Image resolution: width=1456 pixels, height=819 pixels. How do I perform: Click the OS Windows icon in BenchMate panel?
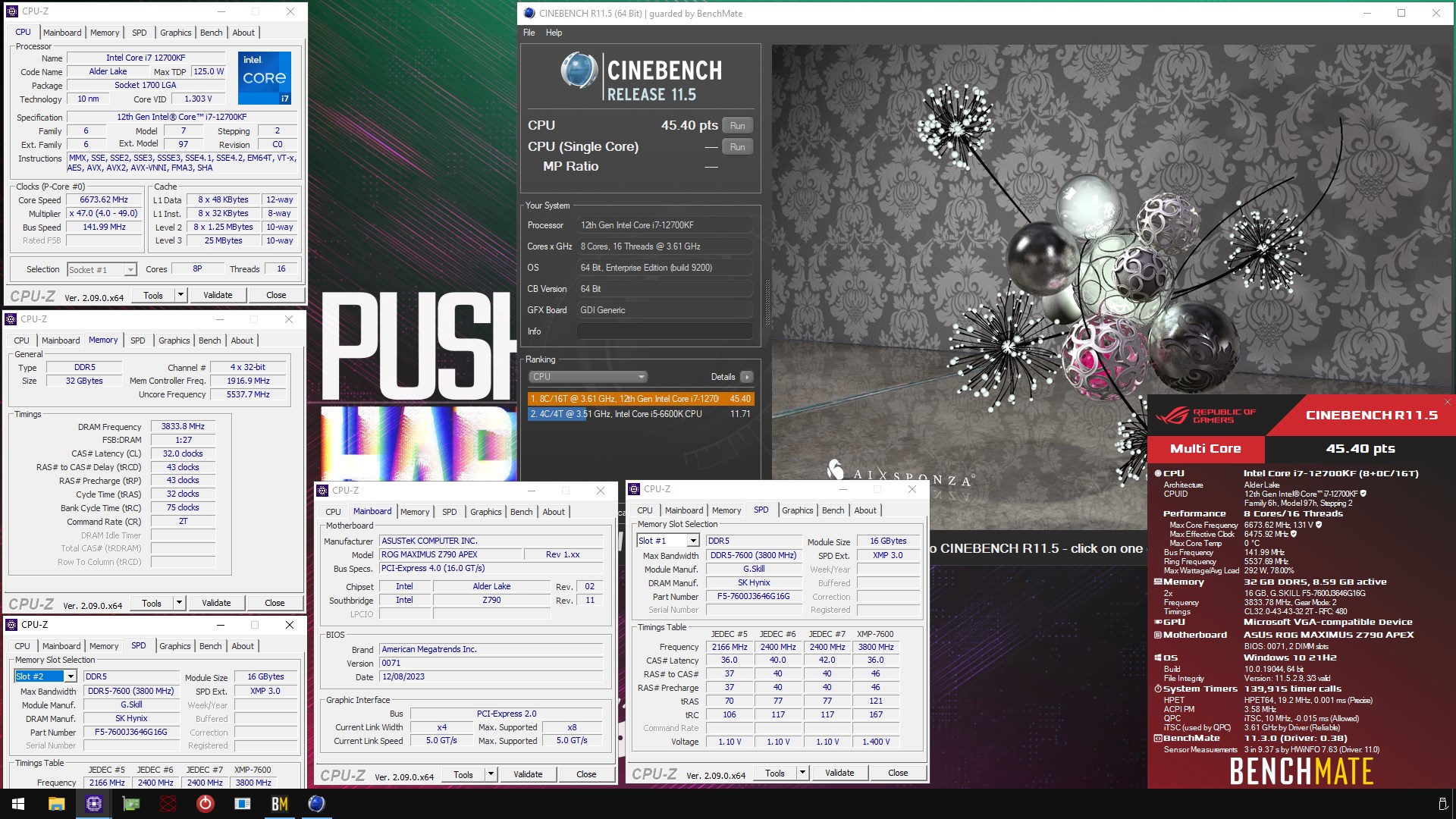pos(1158,657)
